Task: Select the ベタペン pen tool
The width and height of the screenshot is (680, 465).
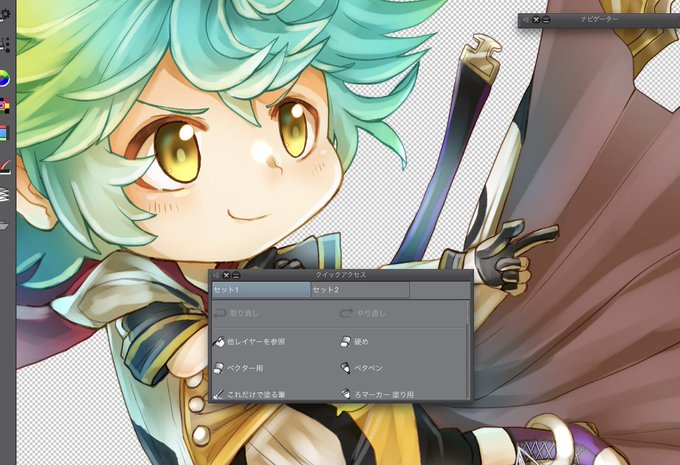Action: (x=361, y=368)
